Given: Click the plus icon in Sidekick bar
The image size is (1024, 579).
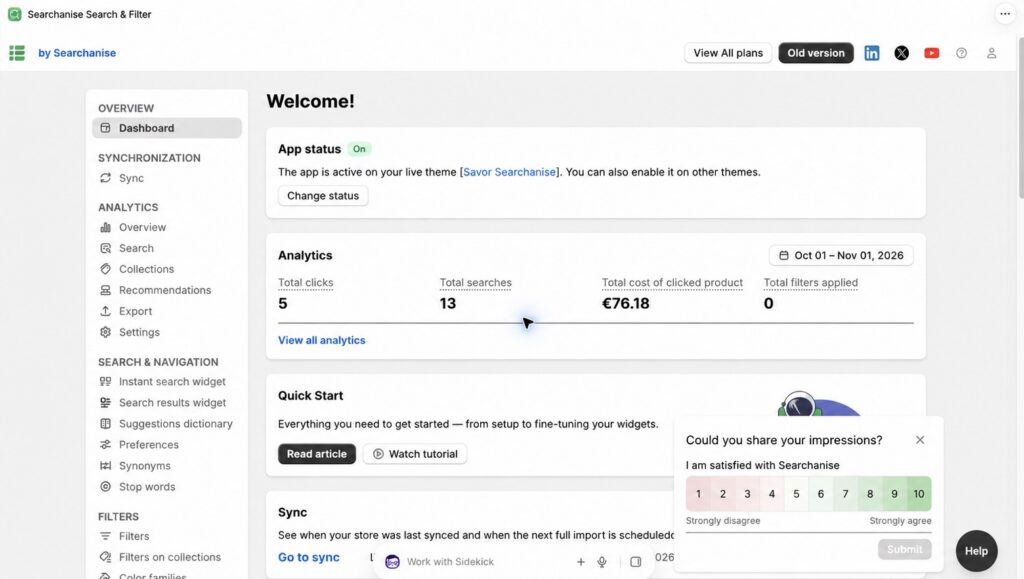Looking at the screenshot, I should tap(581, 561).
